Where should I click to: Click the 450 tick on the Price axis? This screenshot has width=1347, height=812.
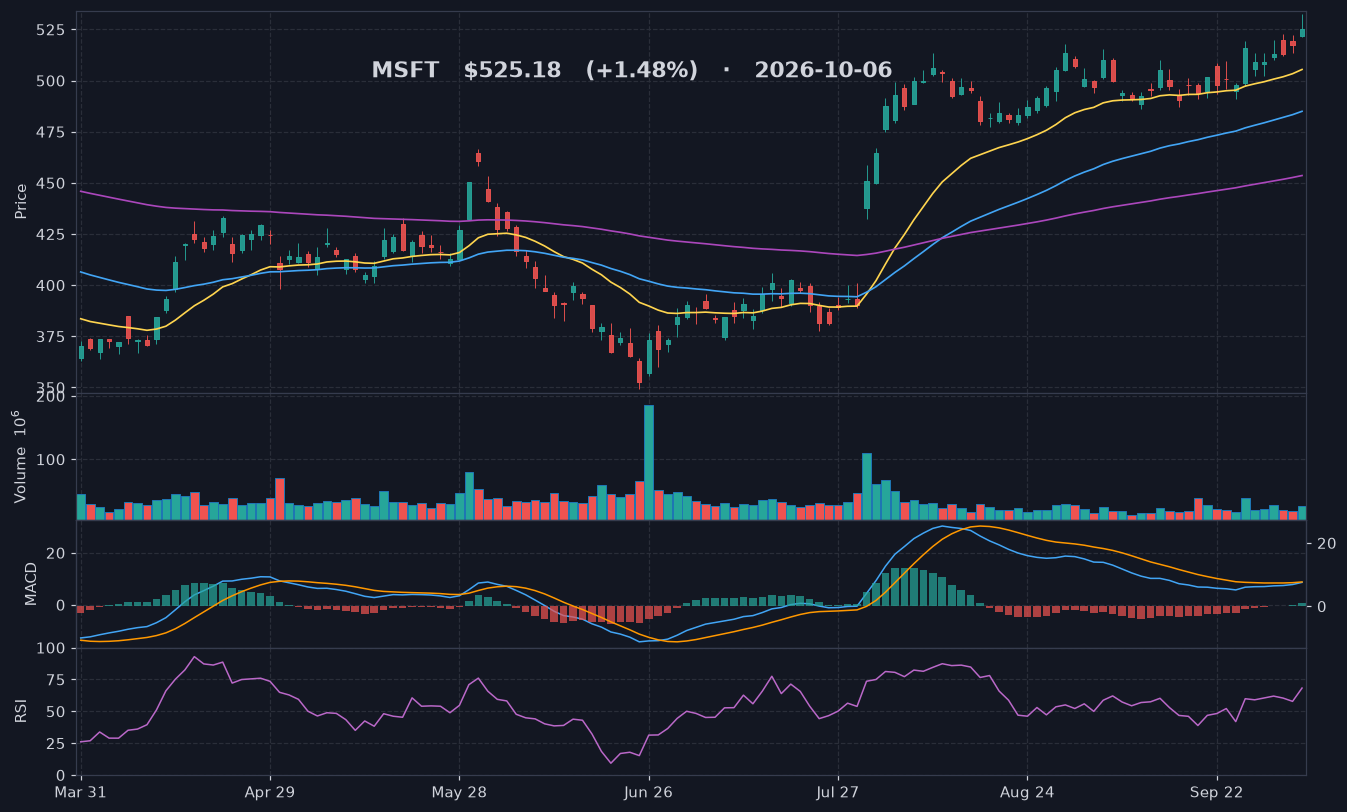[50, 184]
